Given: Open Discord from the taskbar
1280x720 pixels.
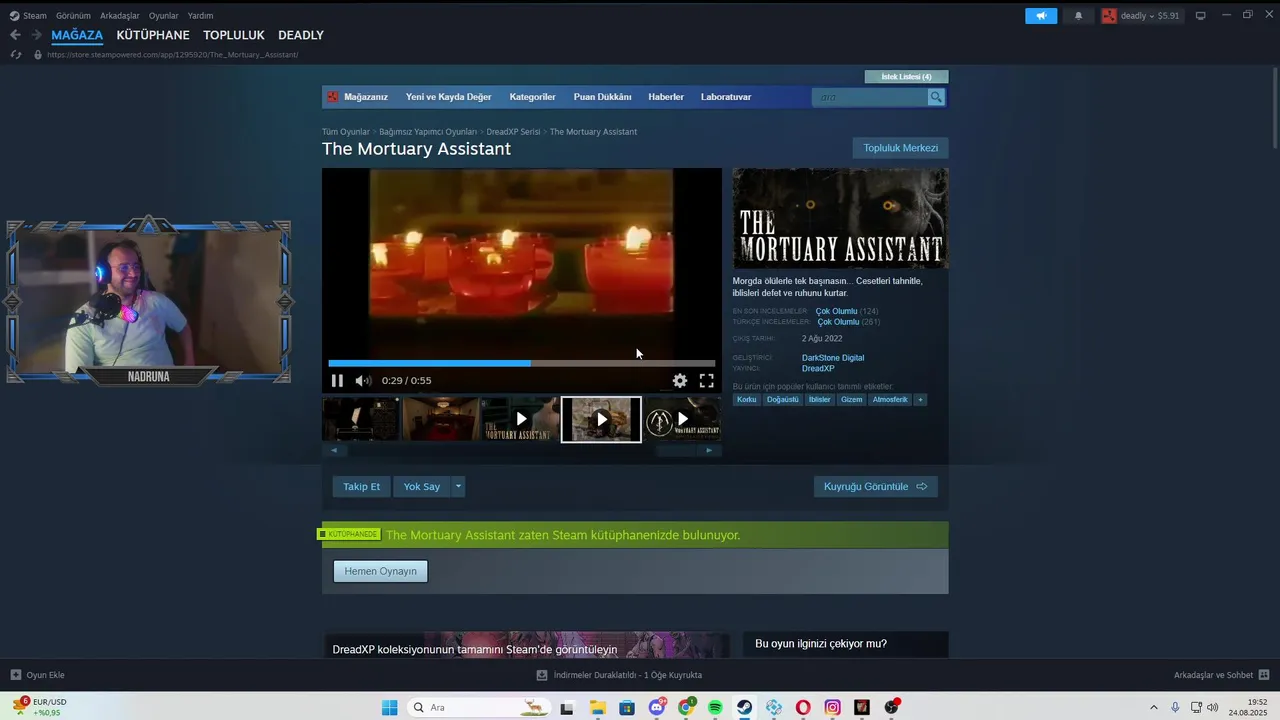Looking at the screenshot, I should coord(657,707).
